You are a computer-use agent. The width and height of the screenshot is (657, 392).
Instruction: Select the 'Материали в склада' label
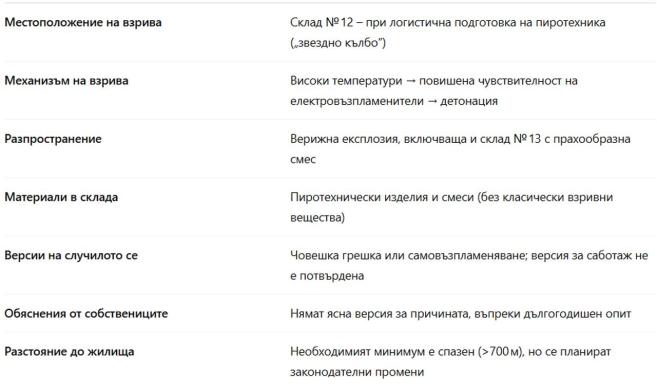(61, 197)
